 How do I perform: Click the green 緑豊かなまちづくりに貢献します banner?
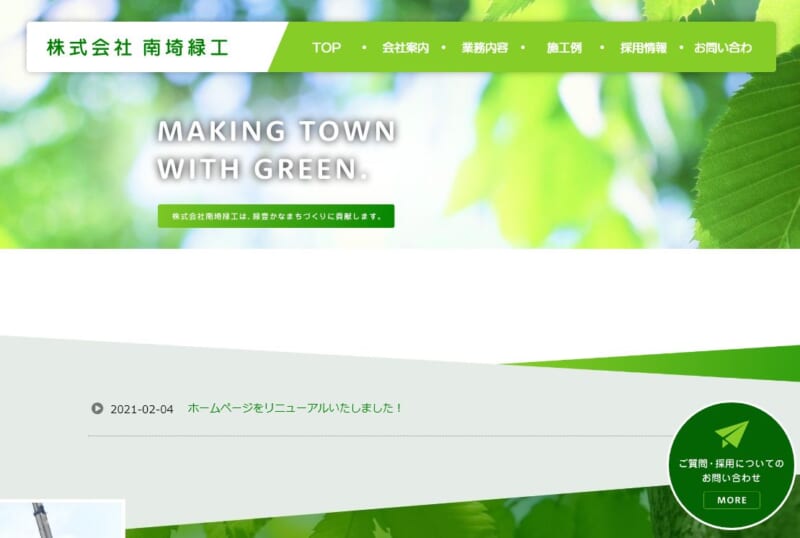[x=276, y=216]
